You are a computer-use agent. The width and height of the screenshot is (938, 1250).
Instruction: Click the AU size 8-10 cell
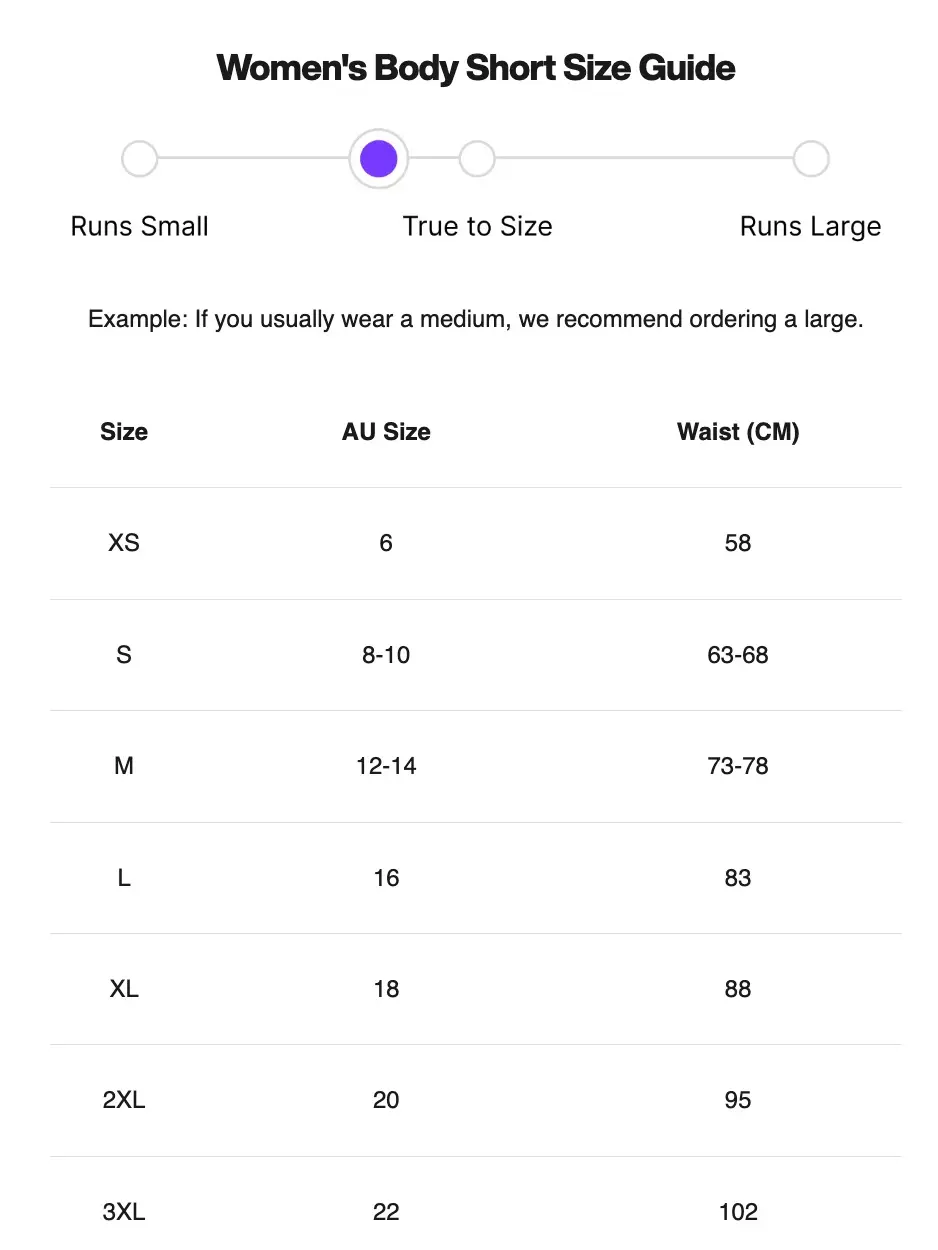point(386,655)
